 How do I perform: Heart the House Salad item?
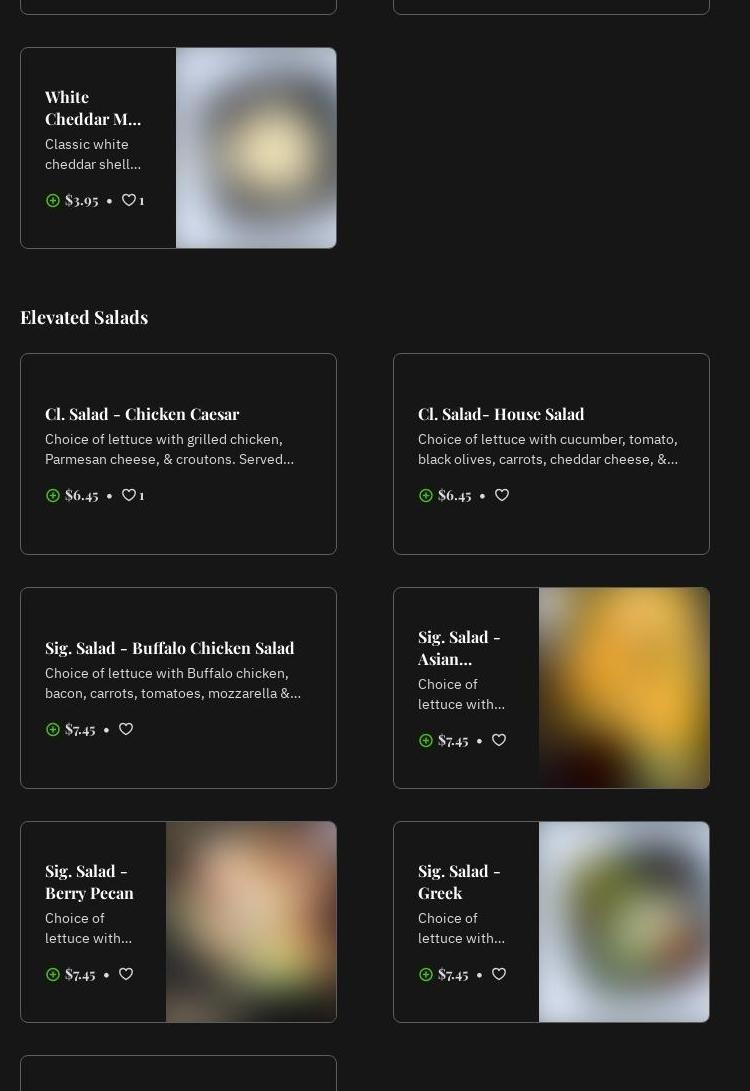tap(502, 495)
